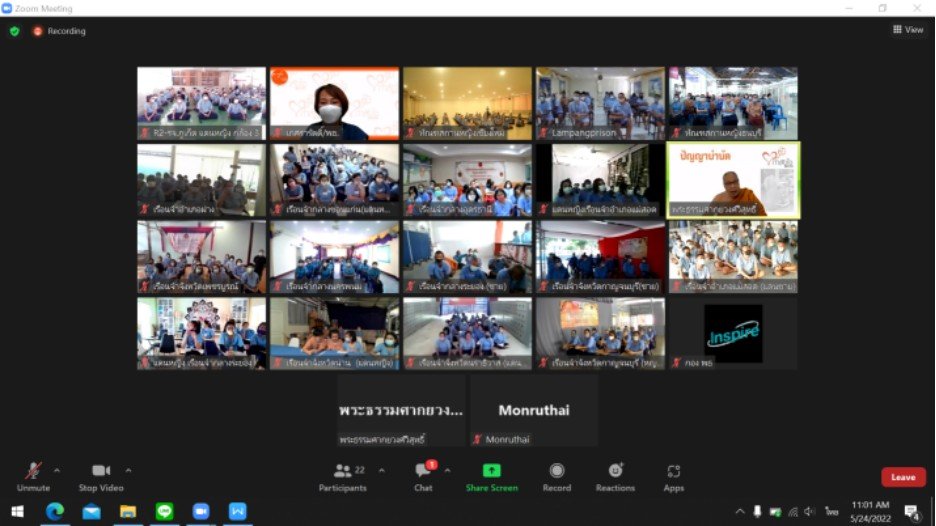Viewport: 936px width, 526px height.
Task: Select the Lampangprison video tile
Action: pos(600,103)
